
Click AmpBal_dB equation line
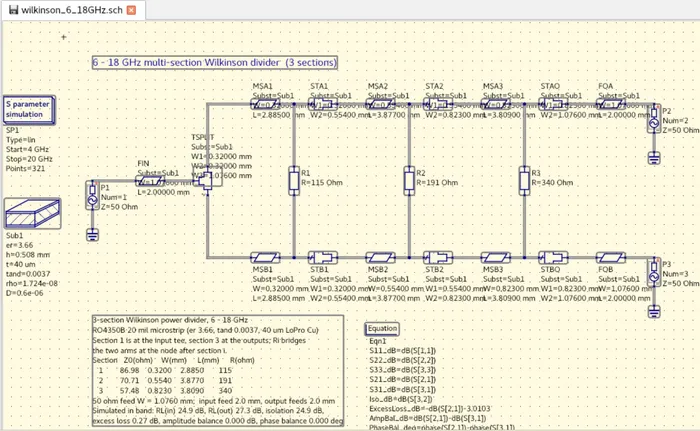[x=428, y=418]
